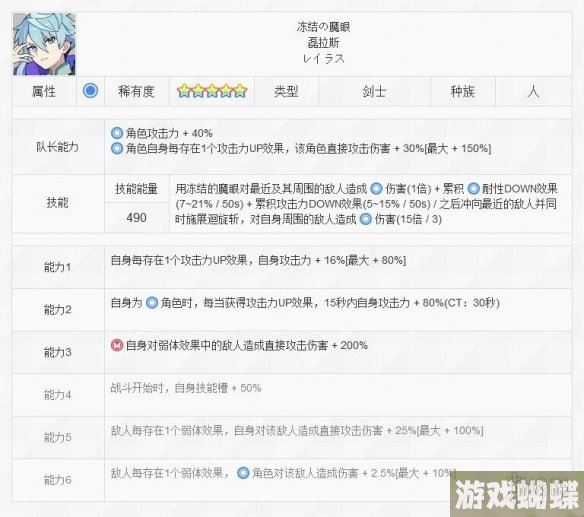Viewport: 584px width, 517px height.
Task: Click the character portrait thumbnail
Action: 44,44
